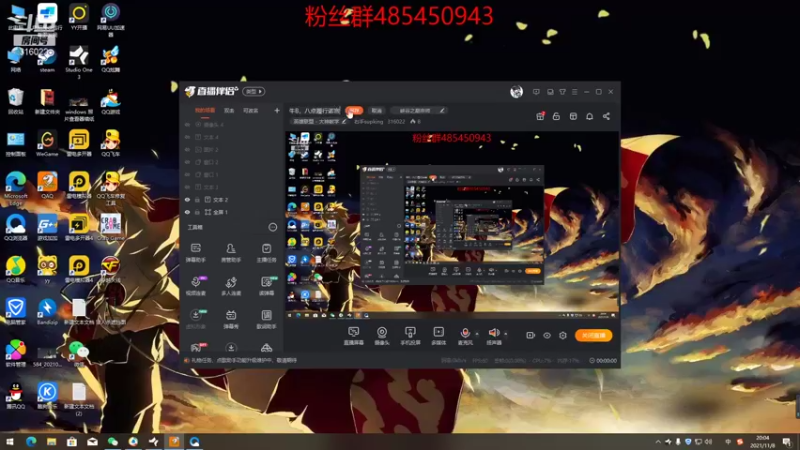Show the hidden 摄像头 4 layer

tap(187, 125)
